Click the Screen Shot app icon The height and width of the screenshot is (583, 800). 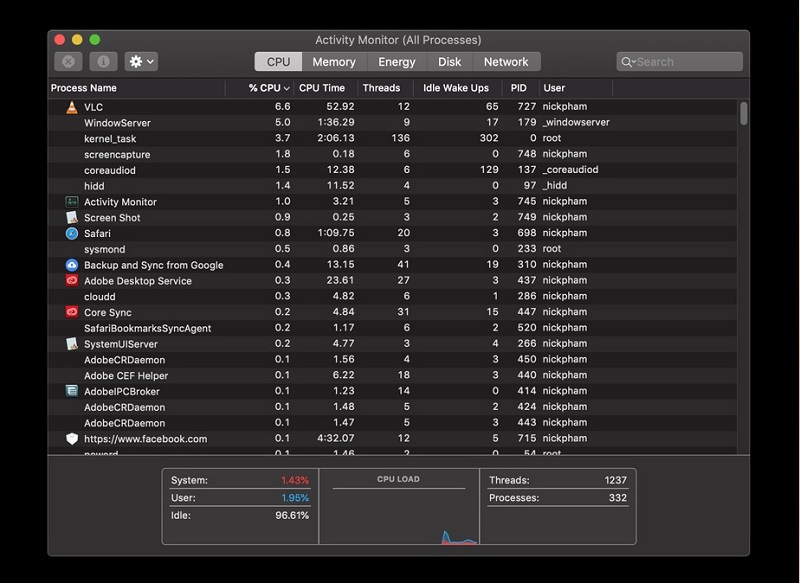[72, 217]
